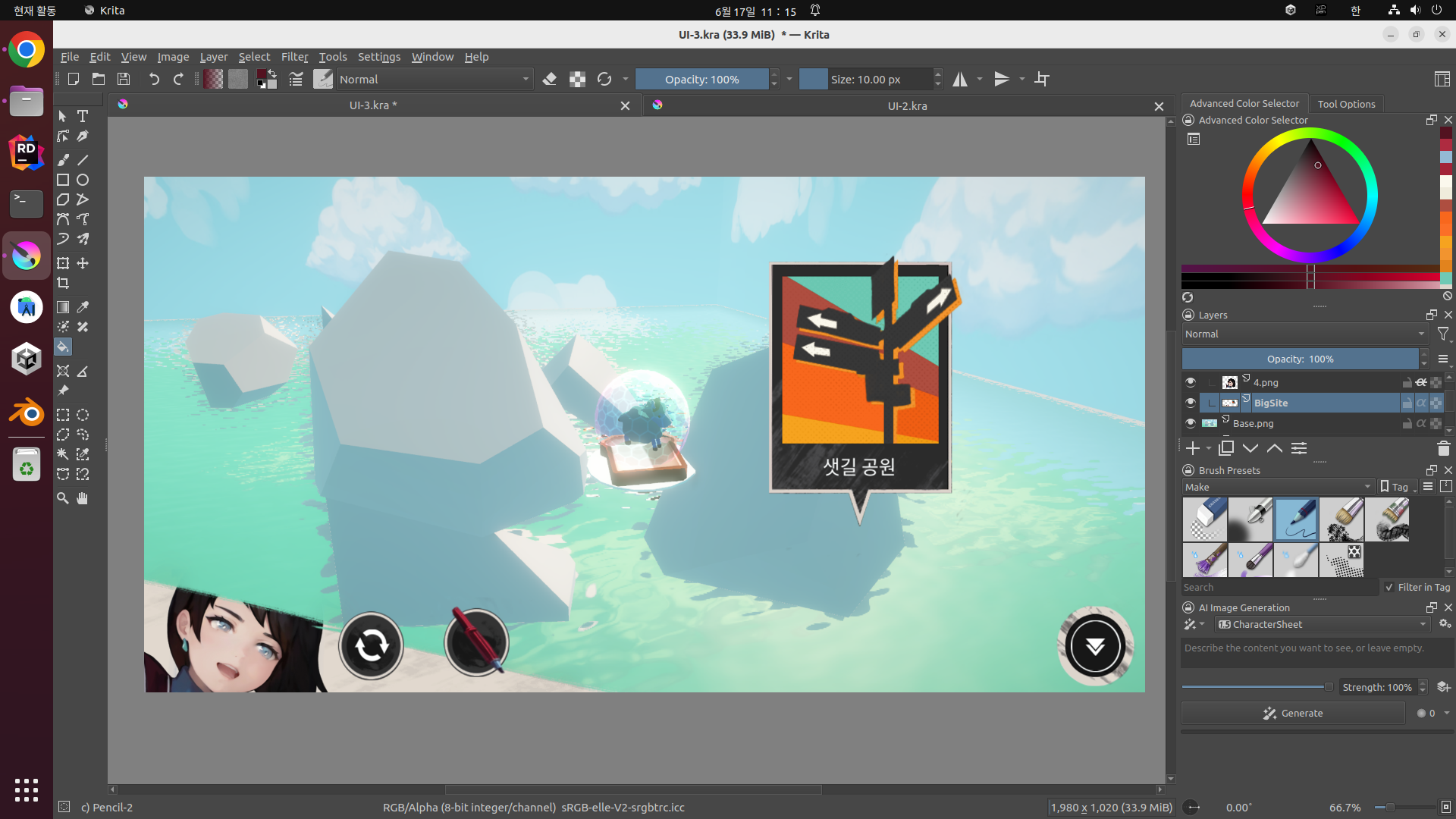Screen dimensions: 1456x819
Task: Open layer properties button
Action: [1299, 448]
